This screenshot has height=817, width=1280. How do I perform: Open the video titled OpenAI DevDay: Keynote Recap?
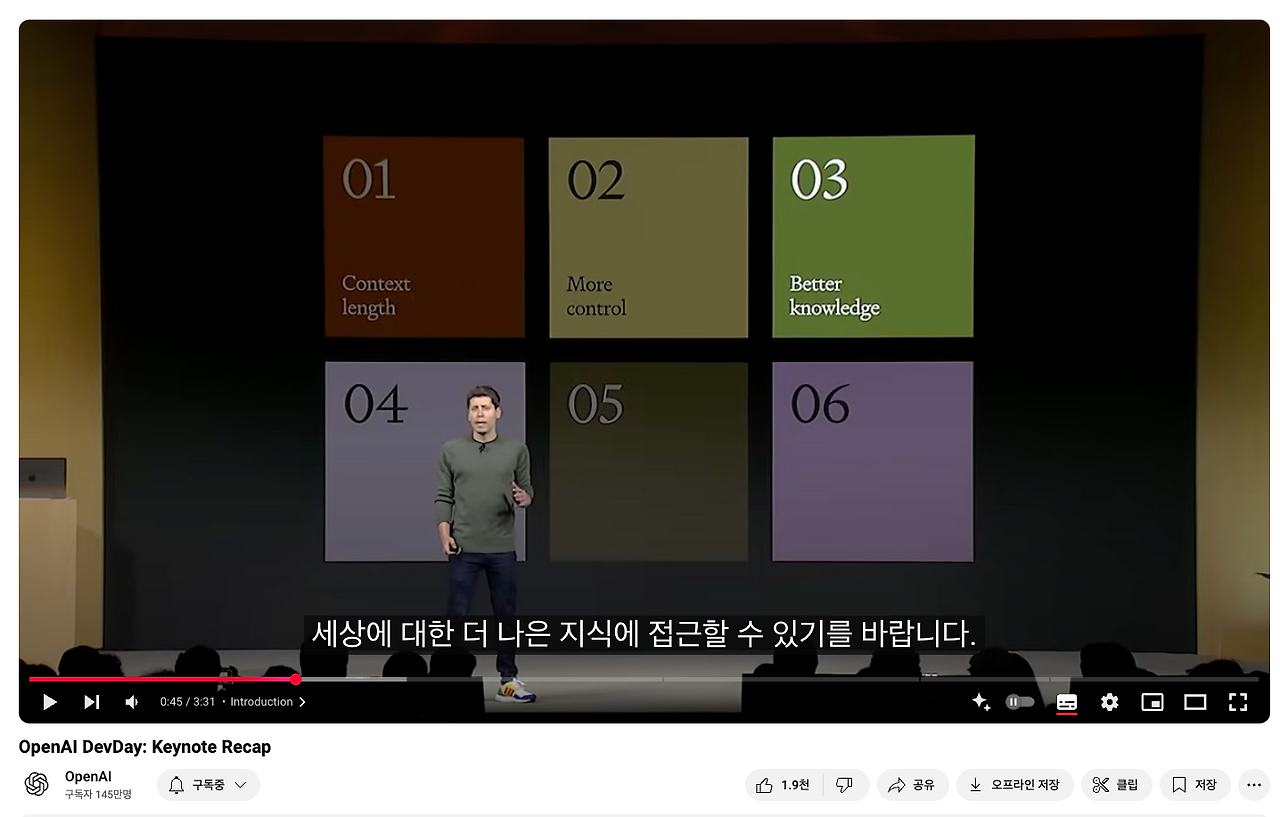pos(144,746)
